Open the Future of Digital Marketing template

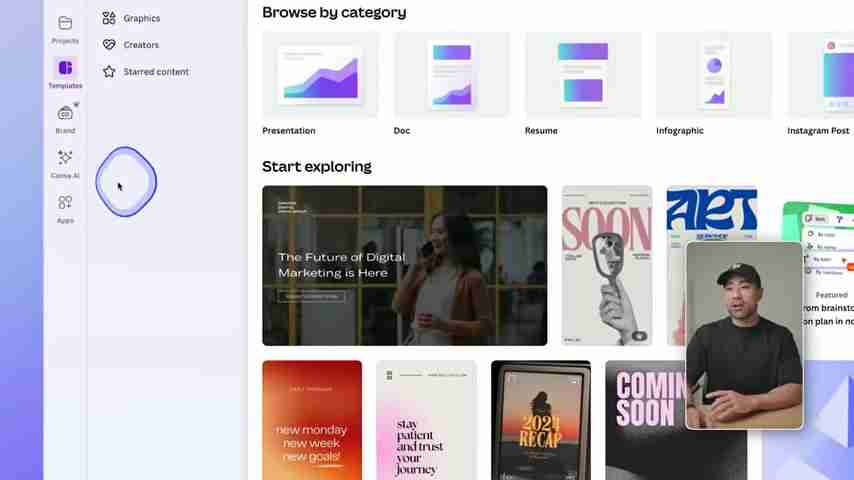tap(405, 265)
